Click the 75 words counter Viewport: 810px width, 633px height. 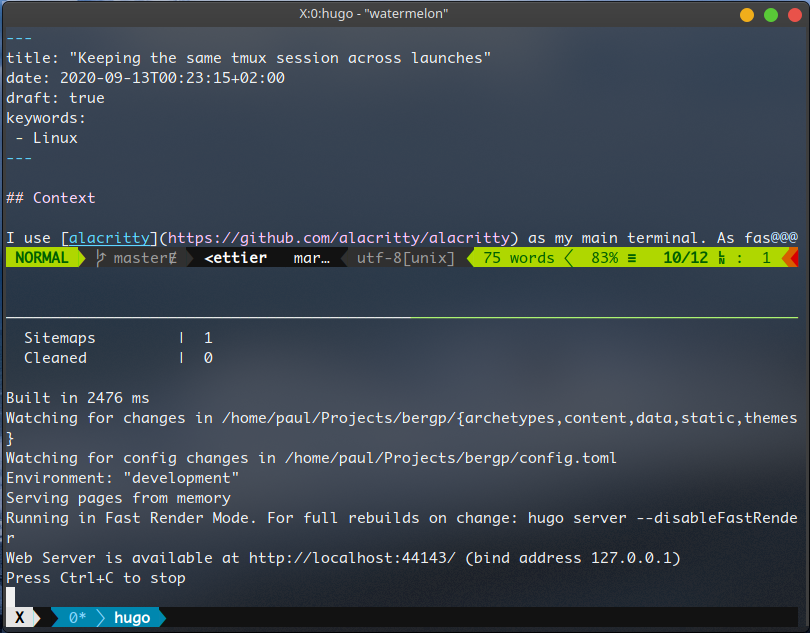pos(519,257)
